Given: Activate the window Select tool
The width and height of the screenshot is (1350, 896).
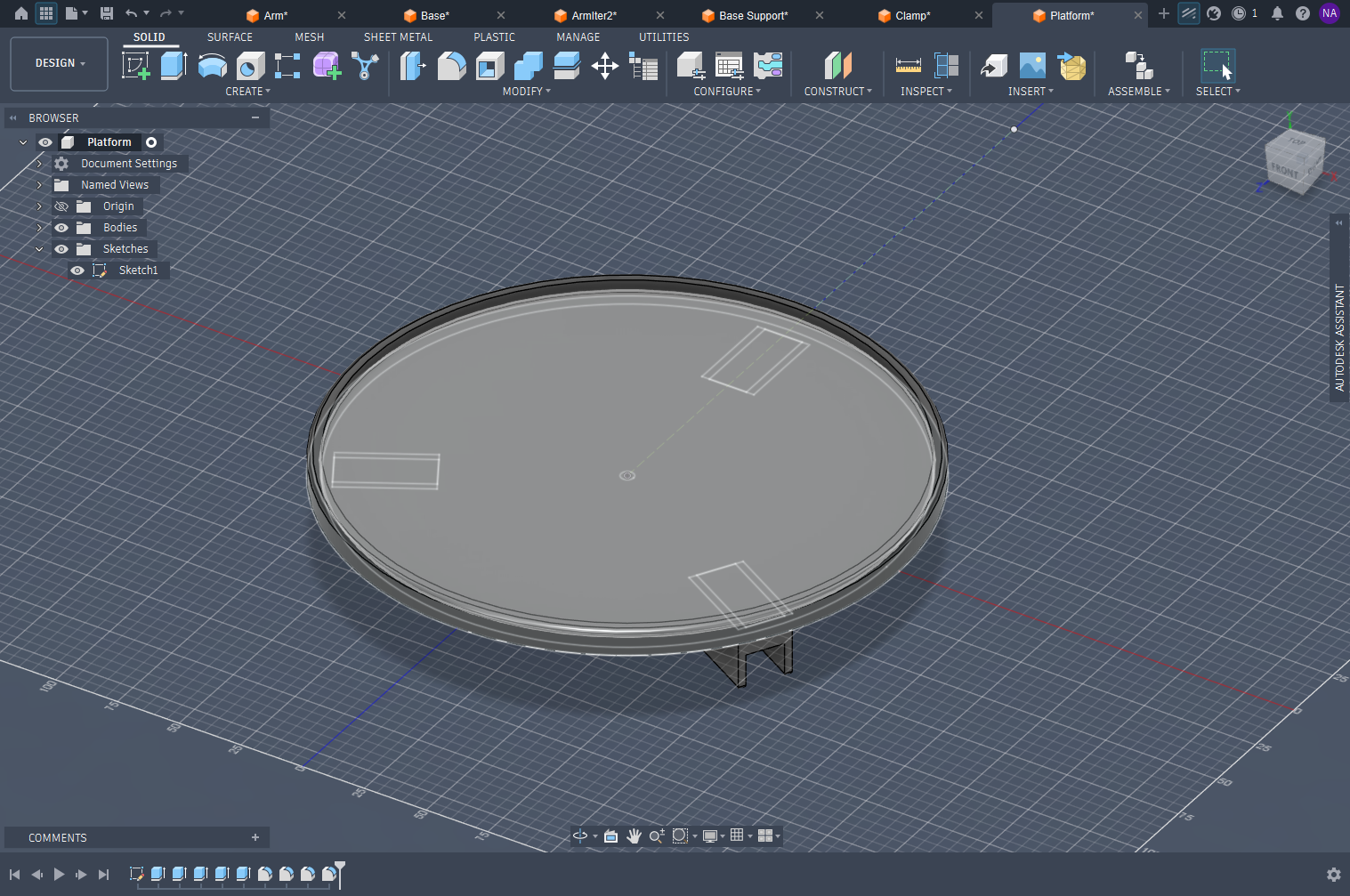Looking at the screenshot, I should tap(1217, 66).
